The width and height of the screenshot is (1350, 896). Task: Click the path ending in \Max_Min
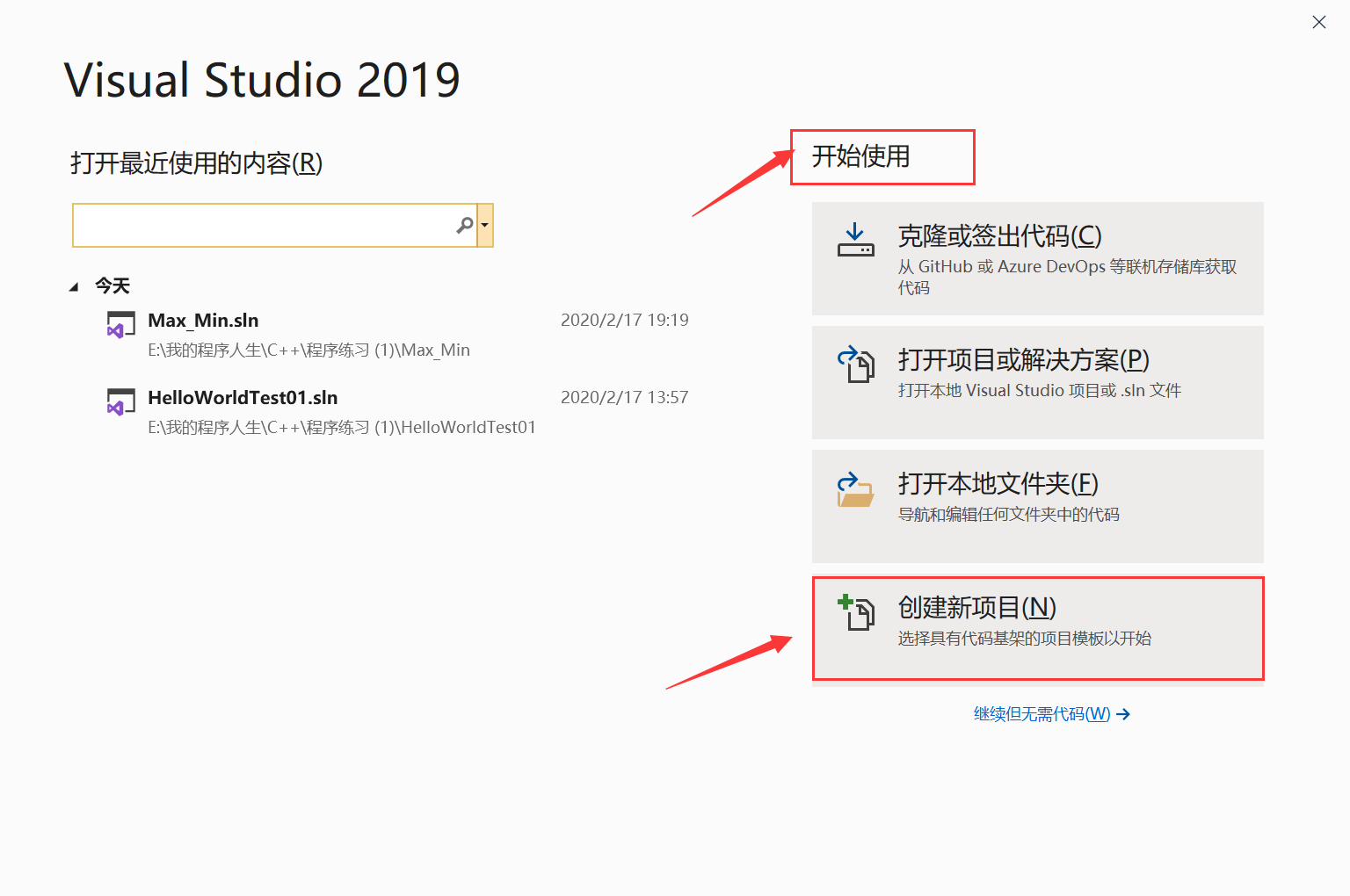pos(308,350)
